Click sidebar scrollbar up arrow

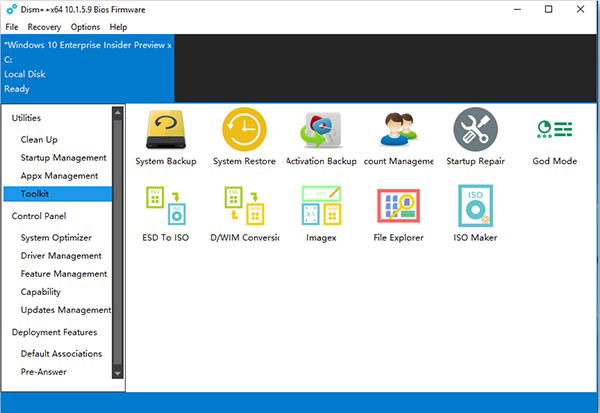point(117,113)
